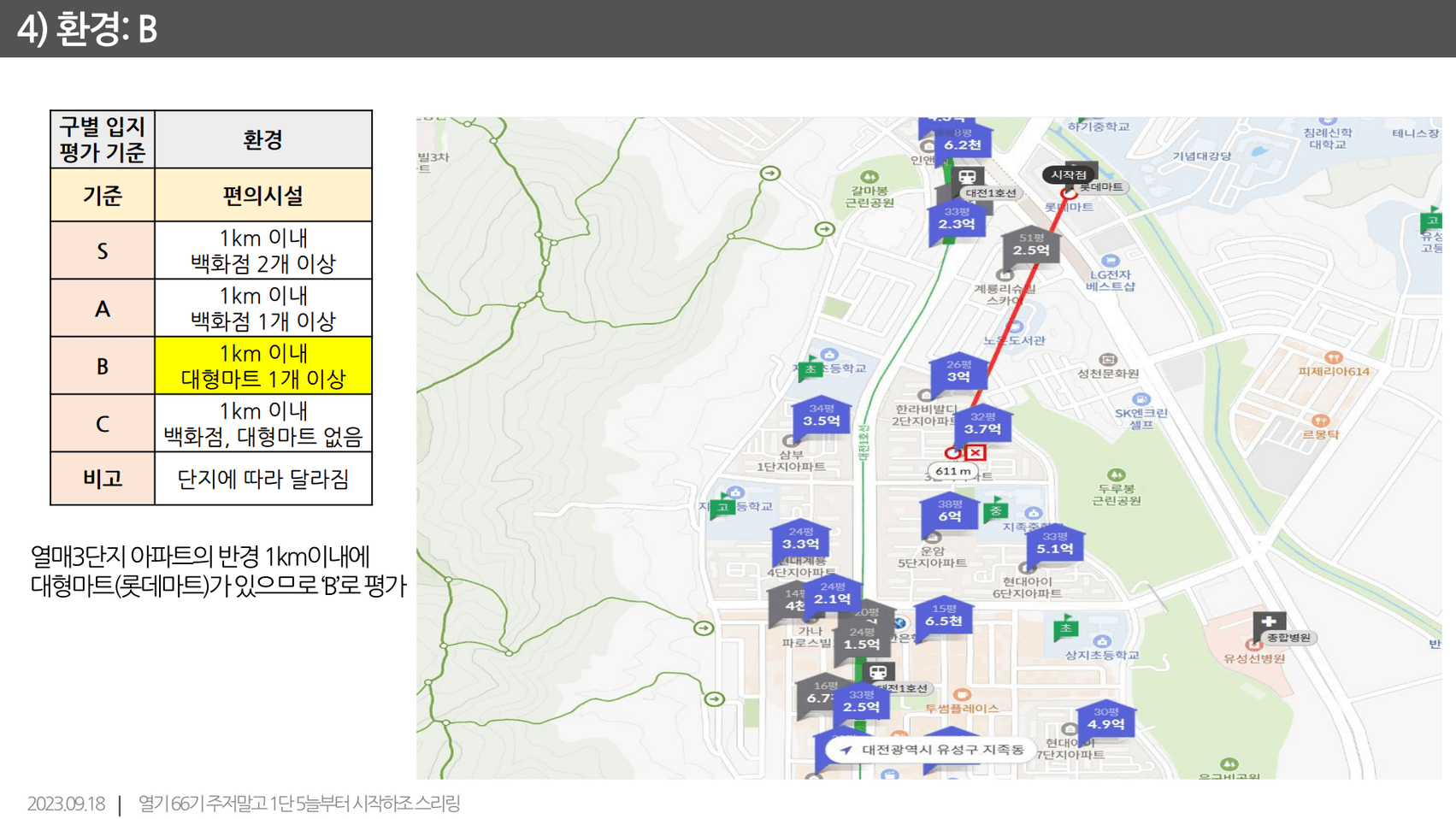Select the grade A cell in table
The image size is (1456, 819).
click(x=103, y=309)
